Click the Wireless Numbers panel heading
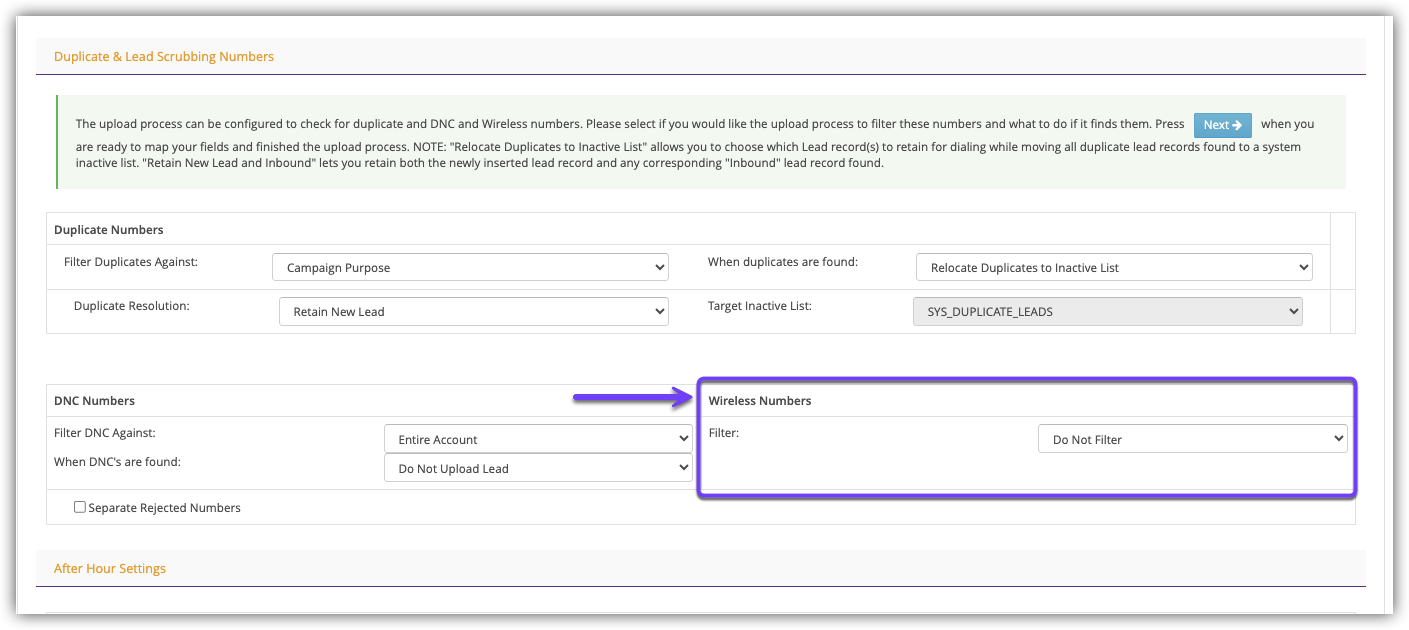The height and width of the screenshot is (630, 1409). [760, 401]
